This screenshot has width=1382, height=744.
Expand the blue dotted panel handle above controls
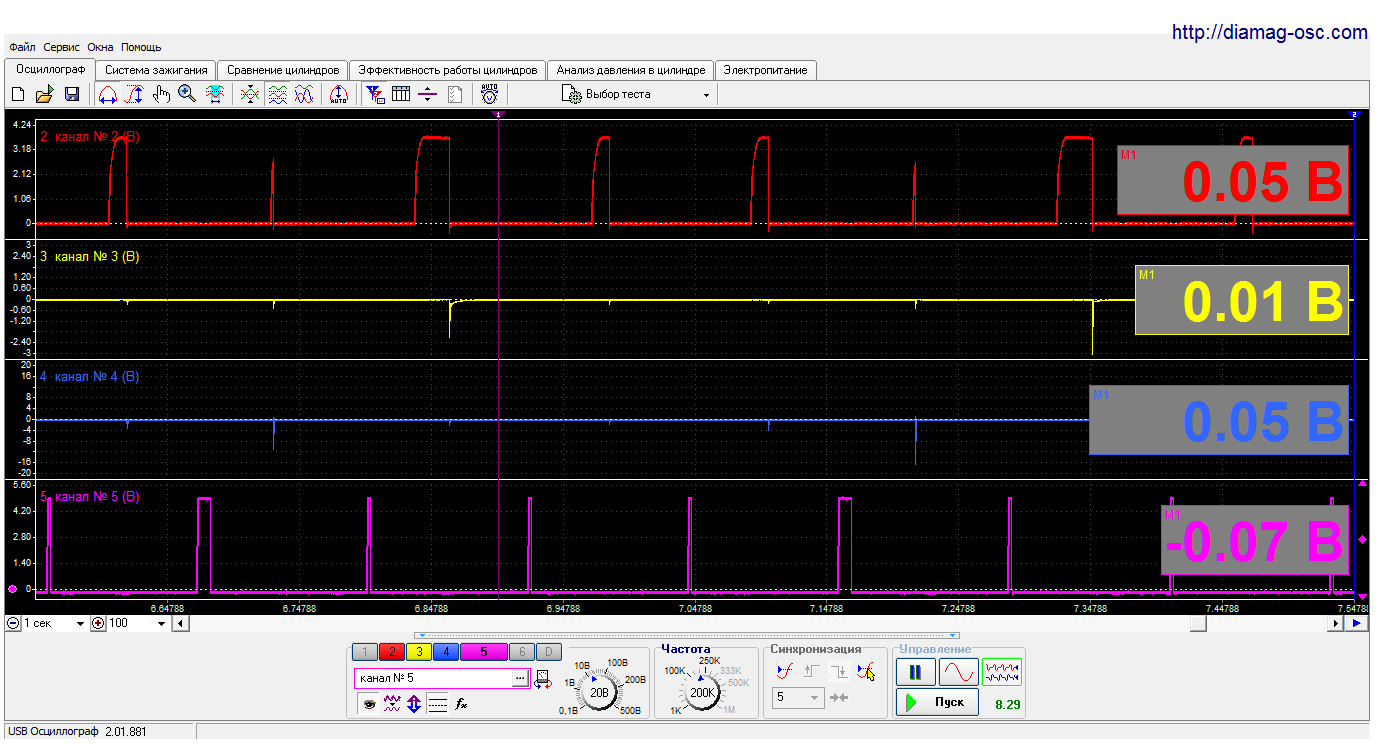tap(689, 635)
